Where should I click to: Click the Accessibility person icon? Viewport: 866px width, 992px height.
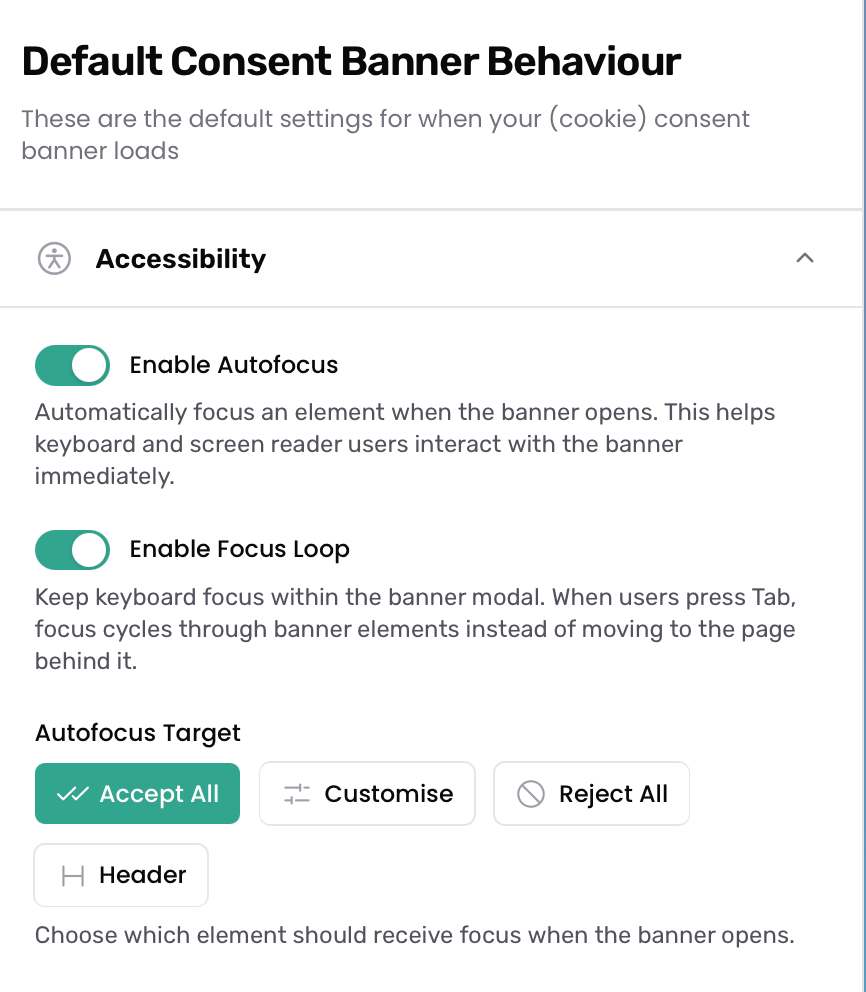54,259
